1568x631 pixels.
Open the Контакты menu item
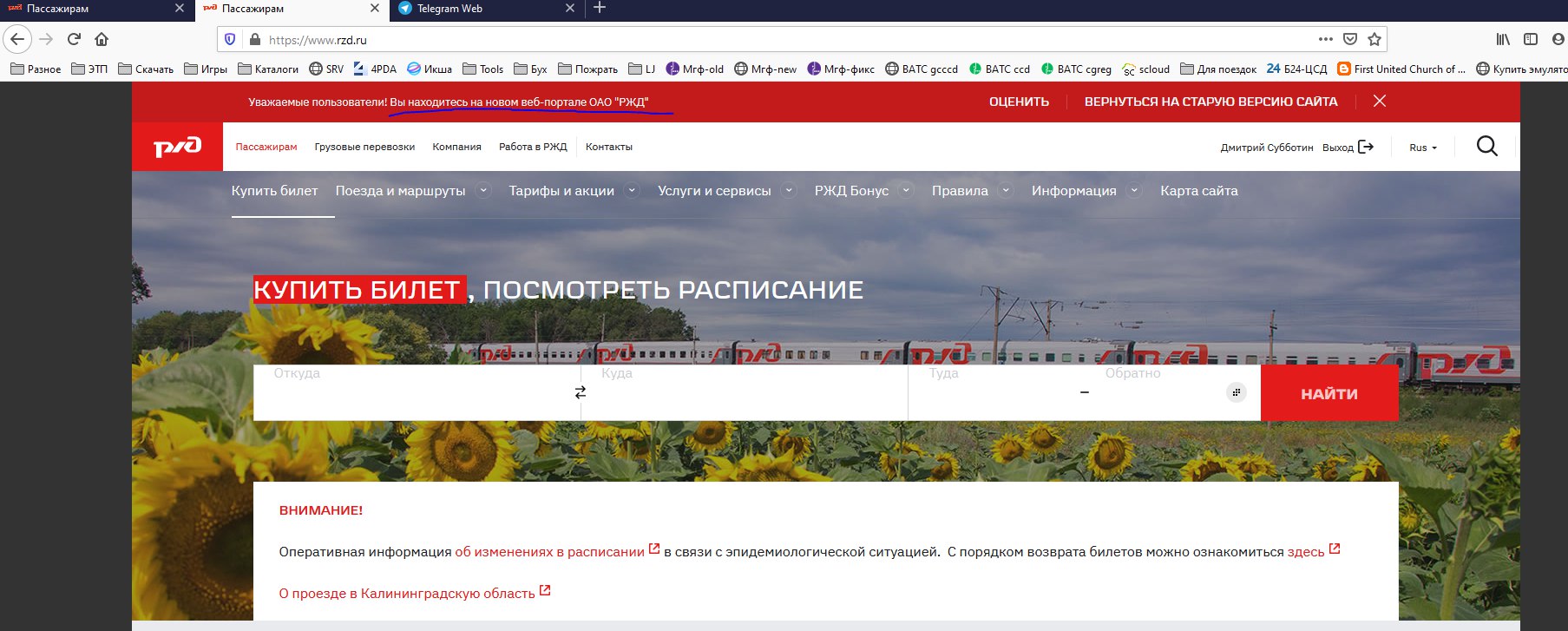tap(609, 147)
